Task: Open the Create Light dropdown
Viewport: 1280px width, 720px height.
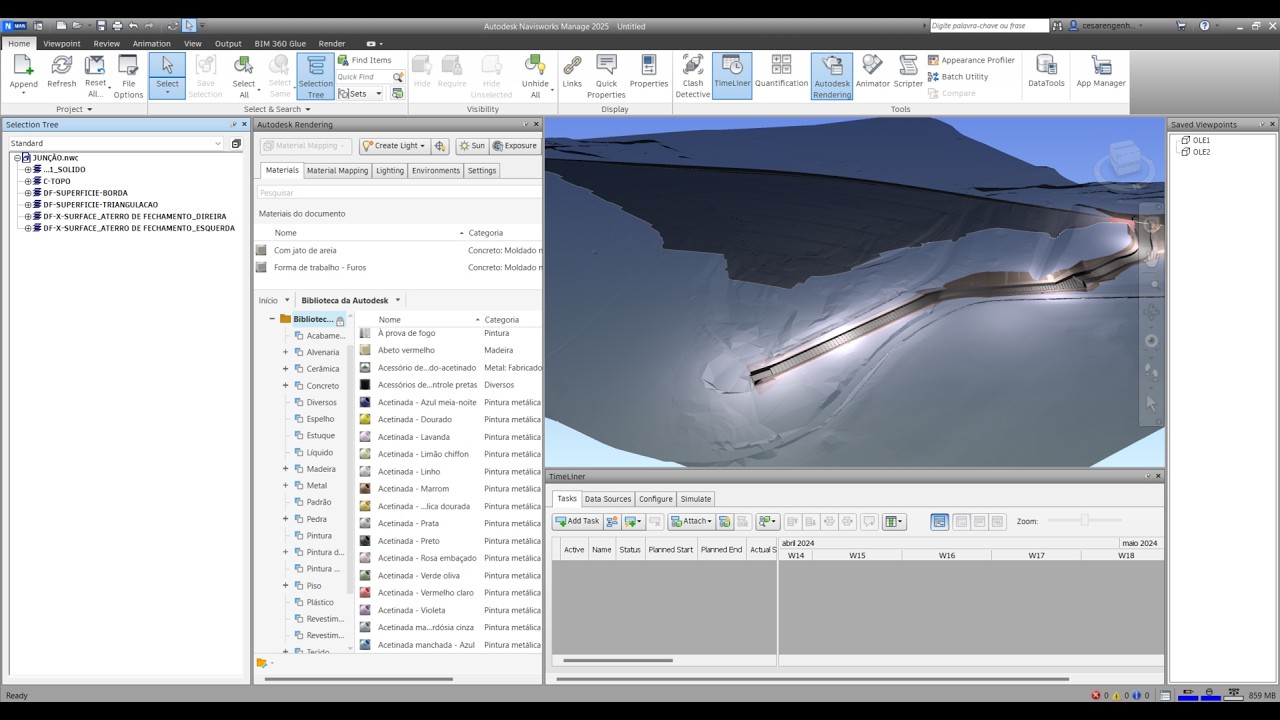Action: tap(395, 146)
